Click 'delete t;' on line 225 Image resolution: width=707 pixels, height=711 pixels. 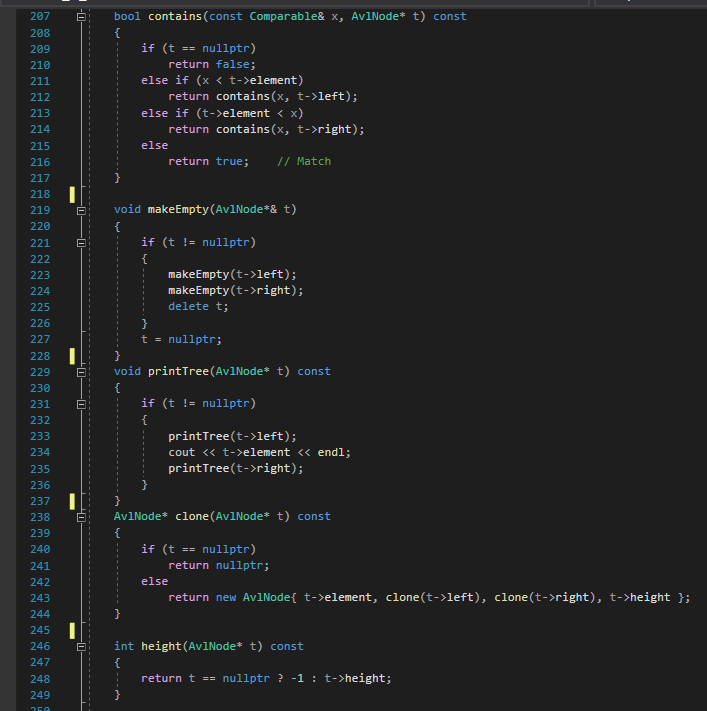pos(198,307)
